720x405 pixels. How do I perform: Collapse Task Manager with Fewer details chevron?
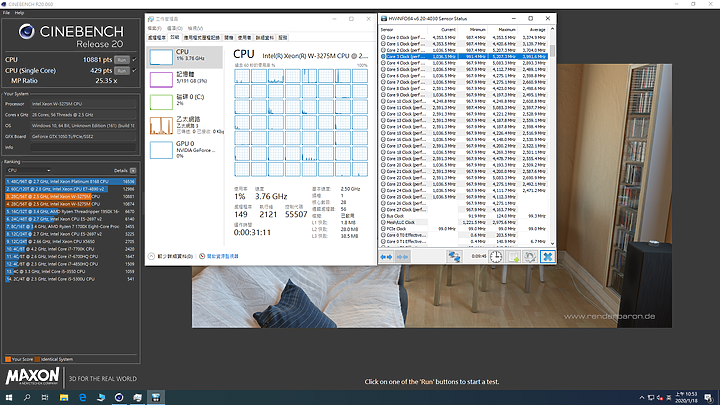pyautogui.click(x=151, y=256)
